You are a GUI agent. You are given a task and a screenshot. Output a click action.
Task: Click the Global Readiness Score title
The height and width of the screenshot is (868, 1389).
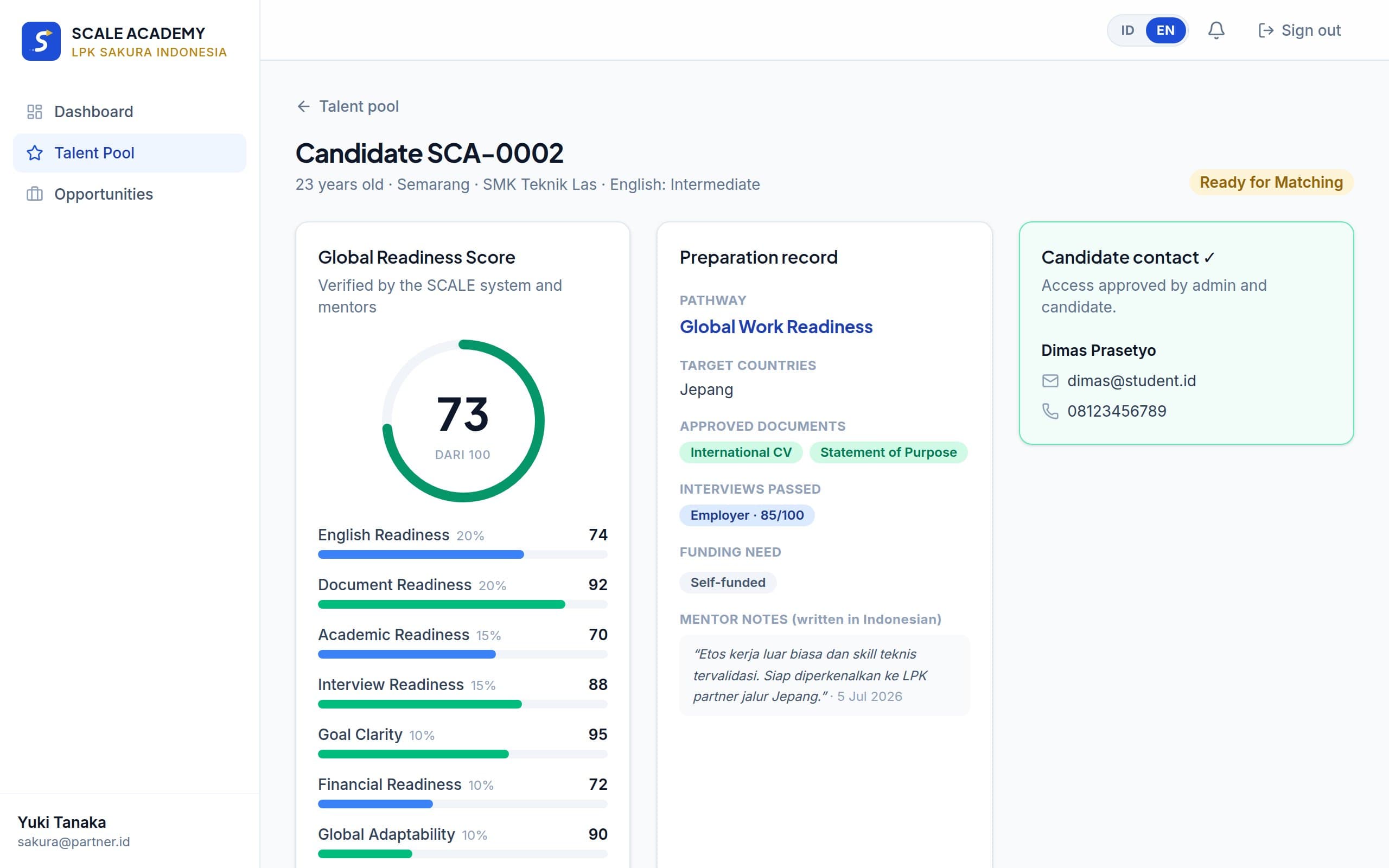point(417,257)
